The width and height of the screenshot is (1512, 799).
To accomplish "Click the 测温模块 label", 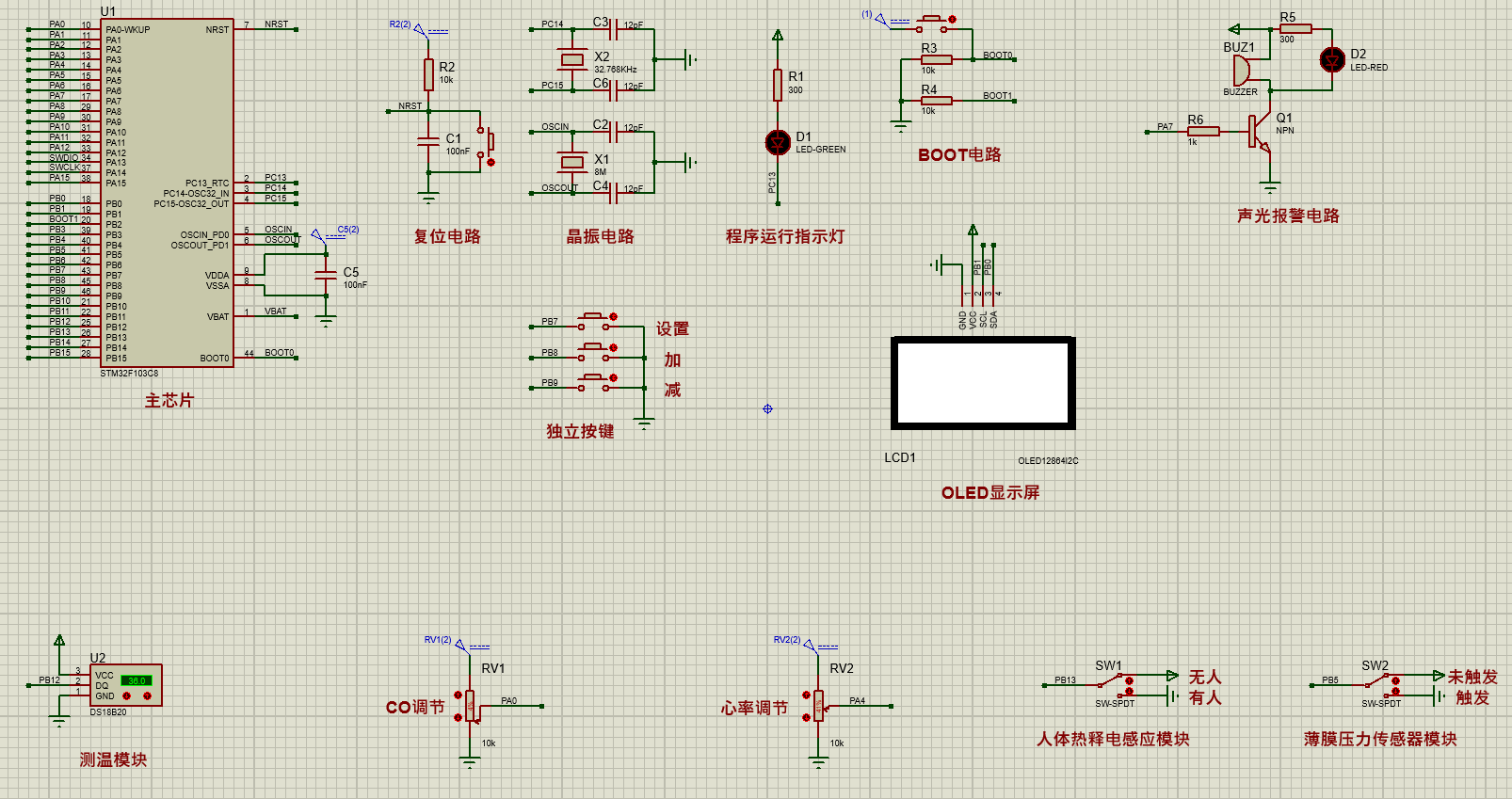I will [113, 759].
